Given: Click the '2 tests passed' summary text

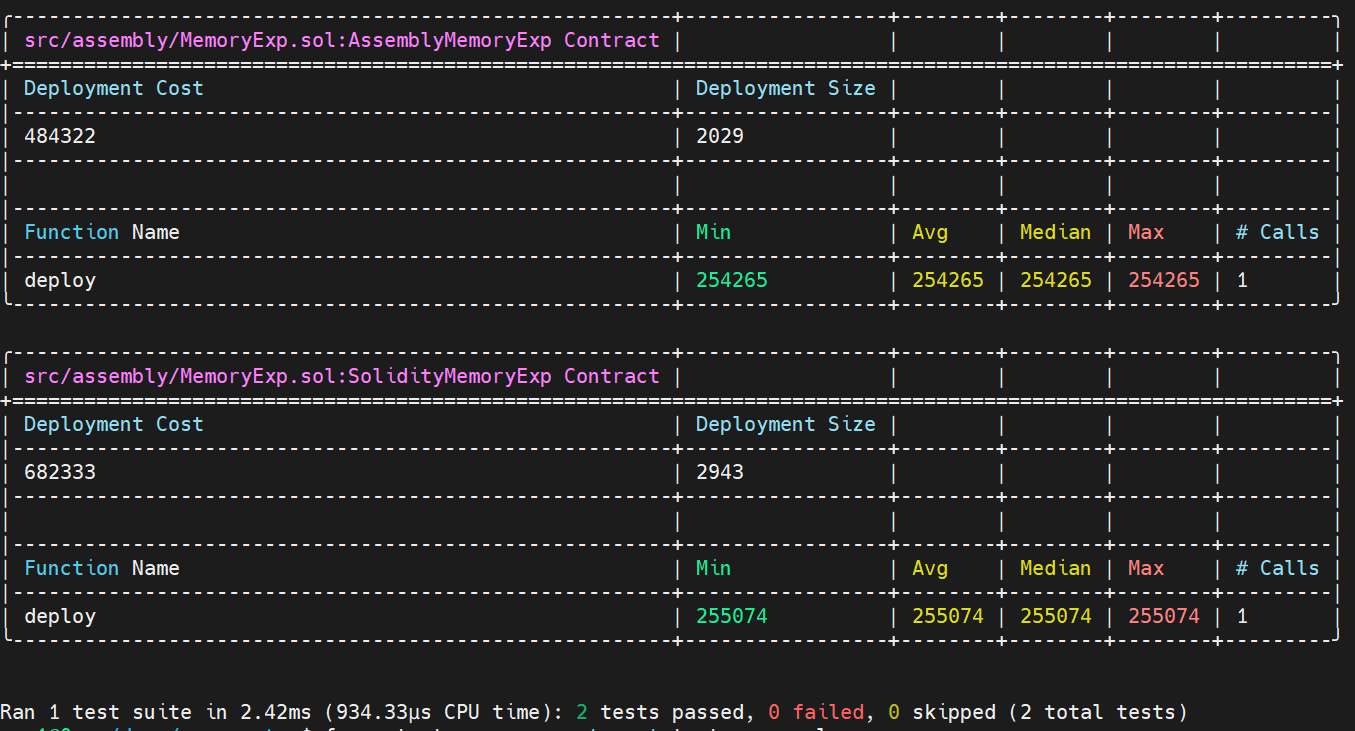Looking at the screenshot, I should coord(660,712).
